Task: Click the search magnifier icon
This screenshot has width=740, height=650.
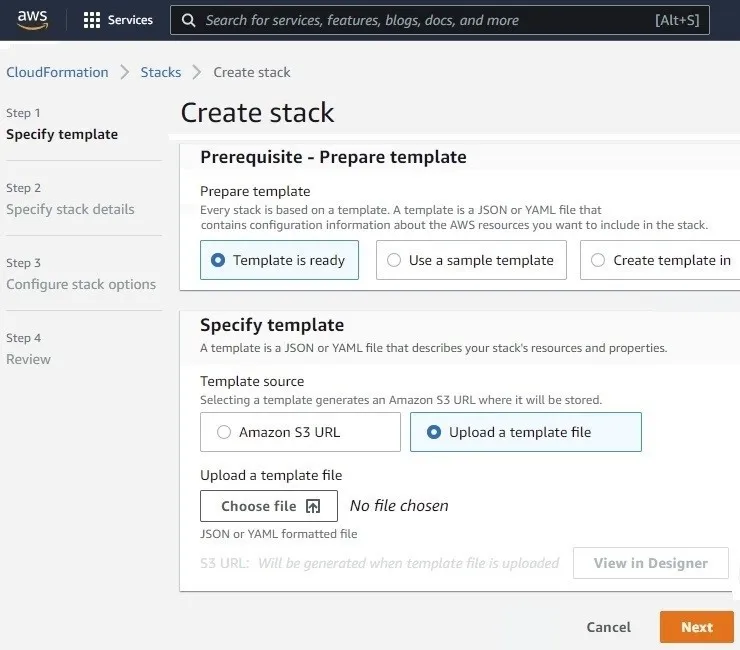Action: (188, 20)
